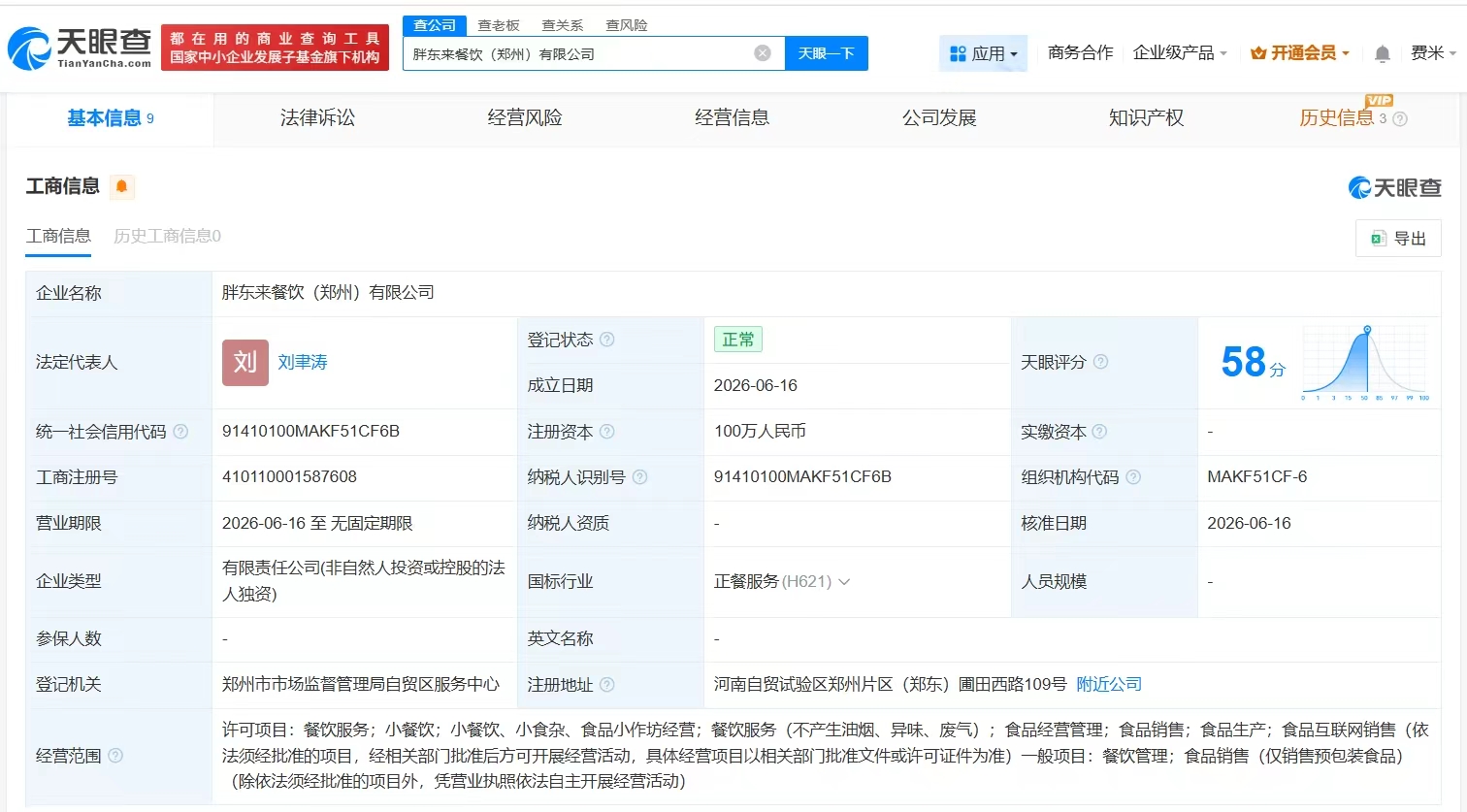Click the help icon beside 实缴资本
Viewport: 1467px width, 812px height.
1099,432
